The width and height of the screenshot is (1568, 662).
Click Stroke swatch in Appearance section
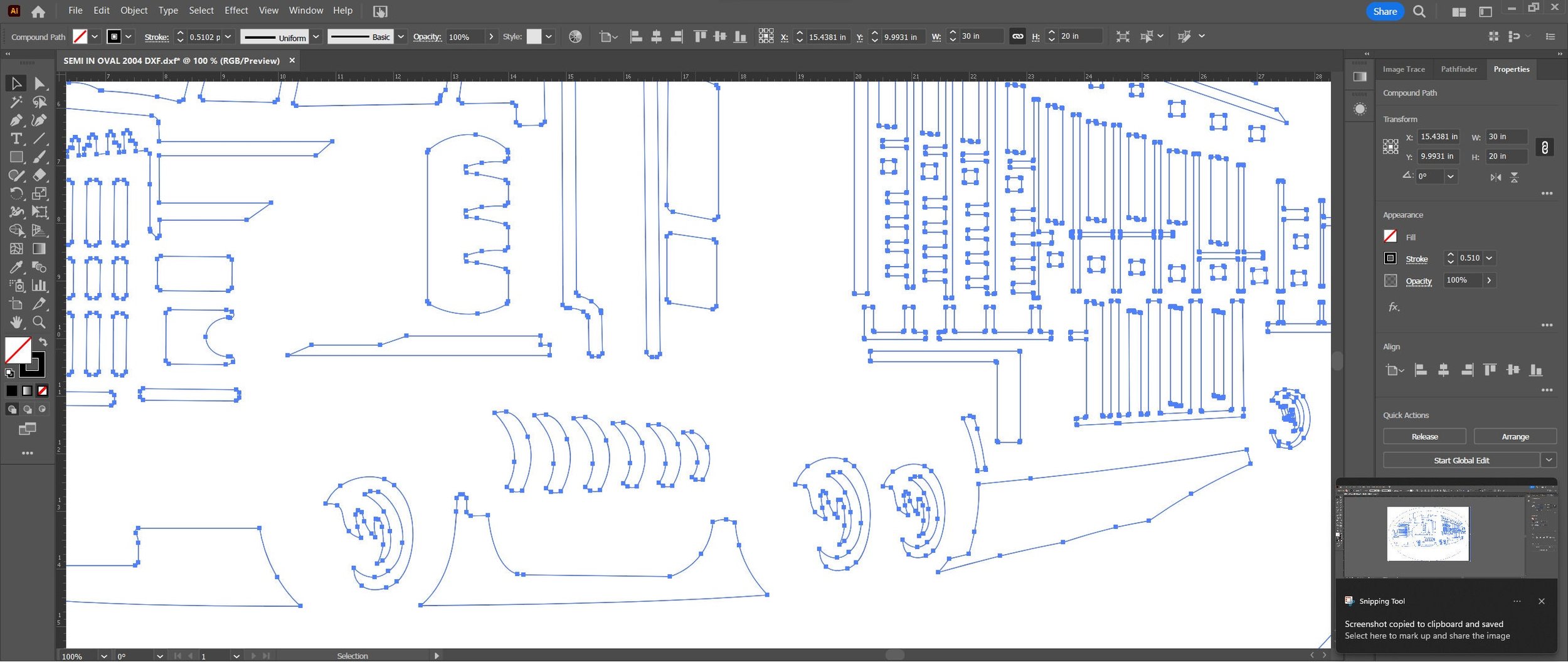click(x=1390, y=259)
